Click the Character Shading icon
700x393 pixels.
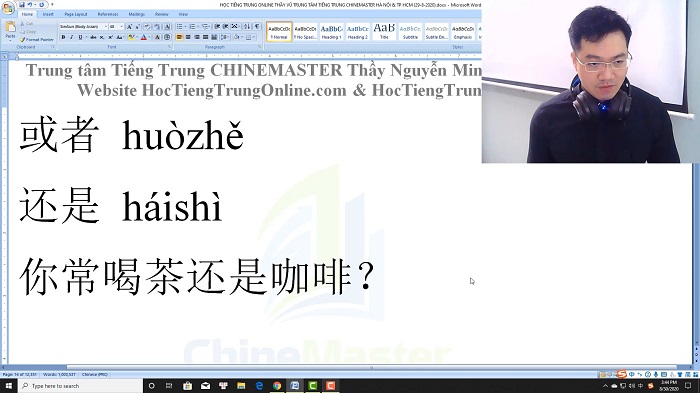(157, 37)
